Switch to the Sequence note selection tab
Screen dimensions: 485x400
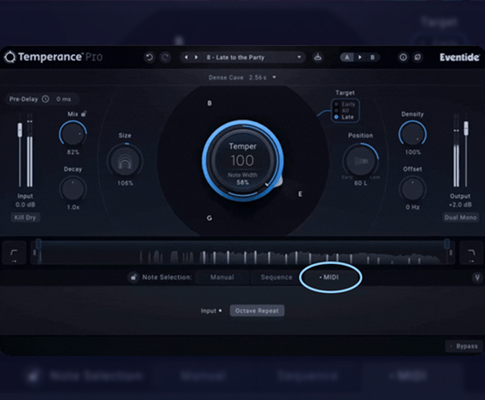coord(276,277)
